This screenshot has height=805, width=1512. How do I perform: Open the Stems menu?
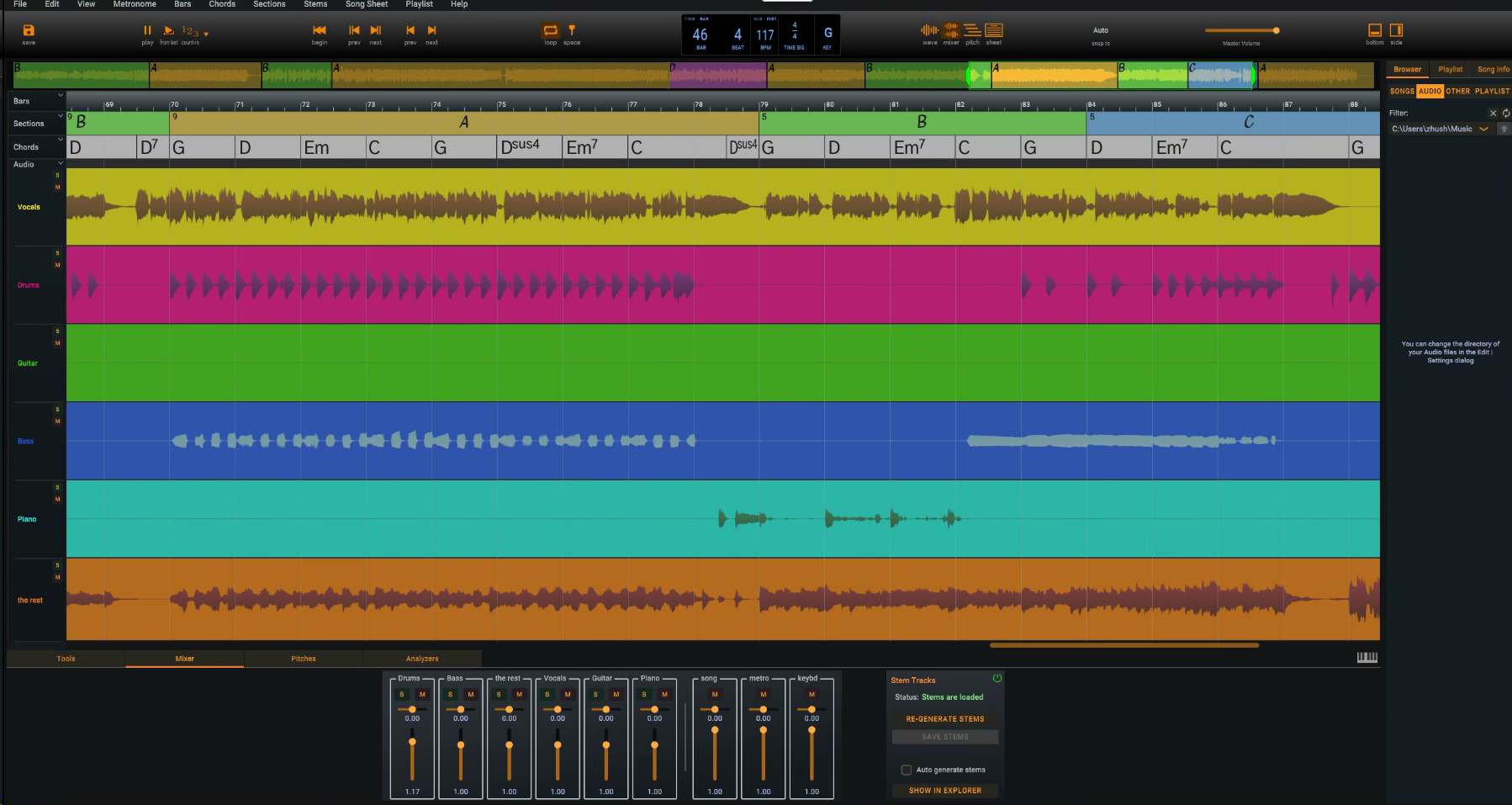point(315,4)
